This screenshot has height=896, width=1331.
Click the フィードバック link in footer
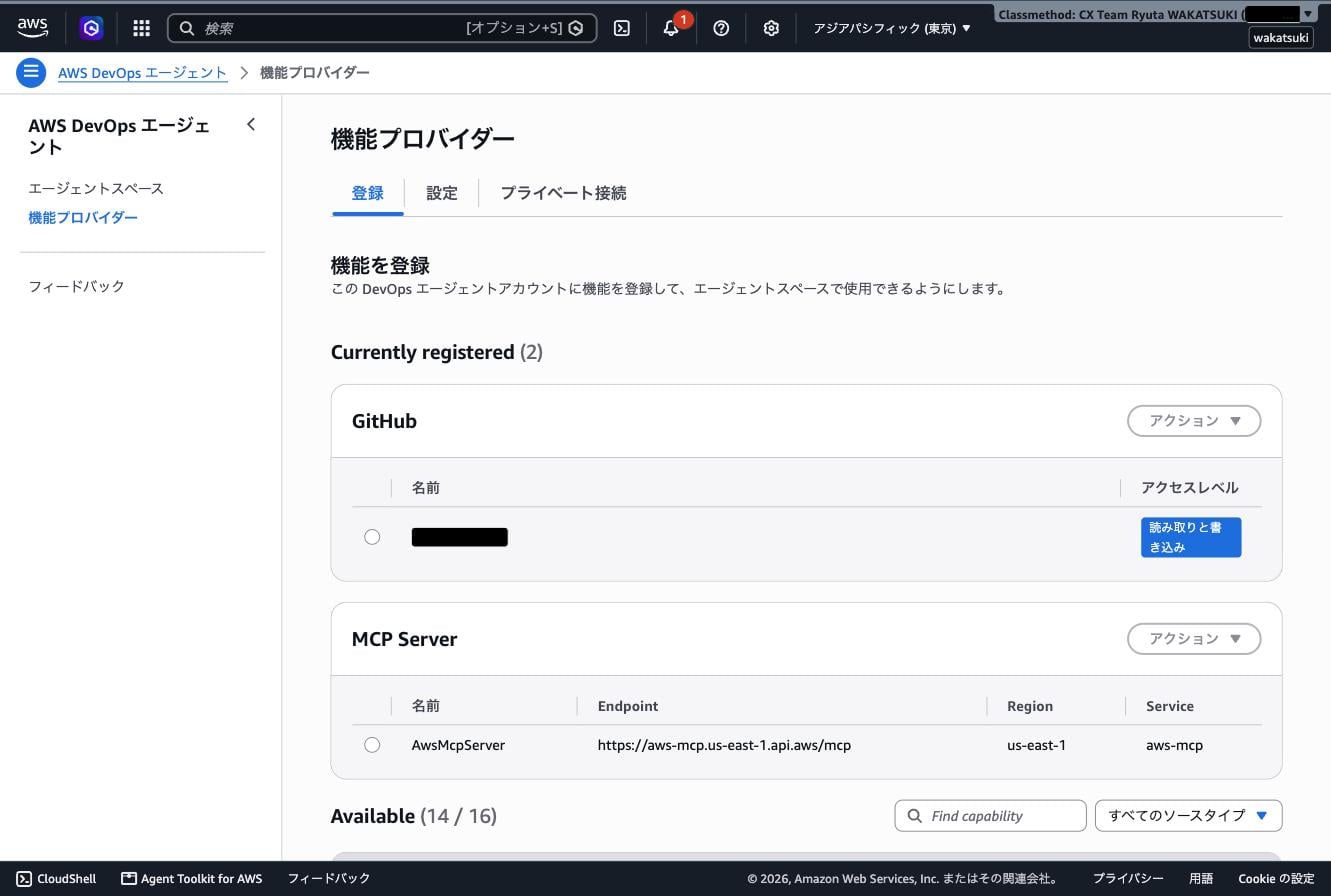pyautogui.click(x=329, y=878)
